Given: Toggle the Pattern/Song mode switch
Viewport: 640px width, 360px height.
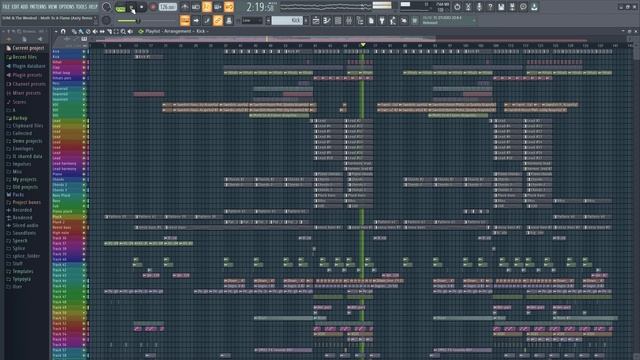Looking at the screenshot, I should pos(120,7).
